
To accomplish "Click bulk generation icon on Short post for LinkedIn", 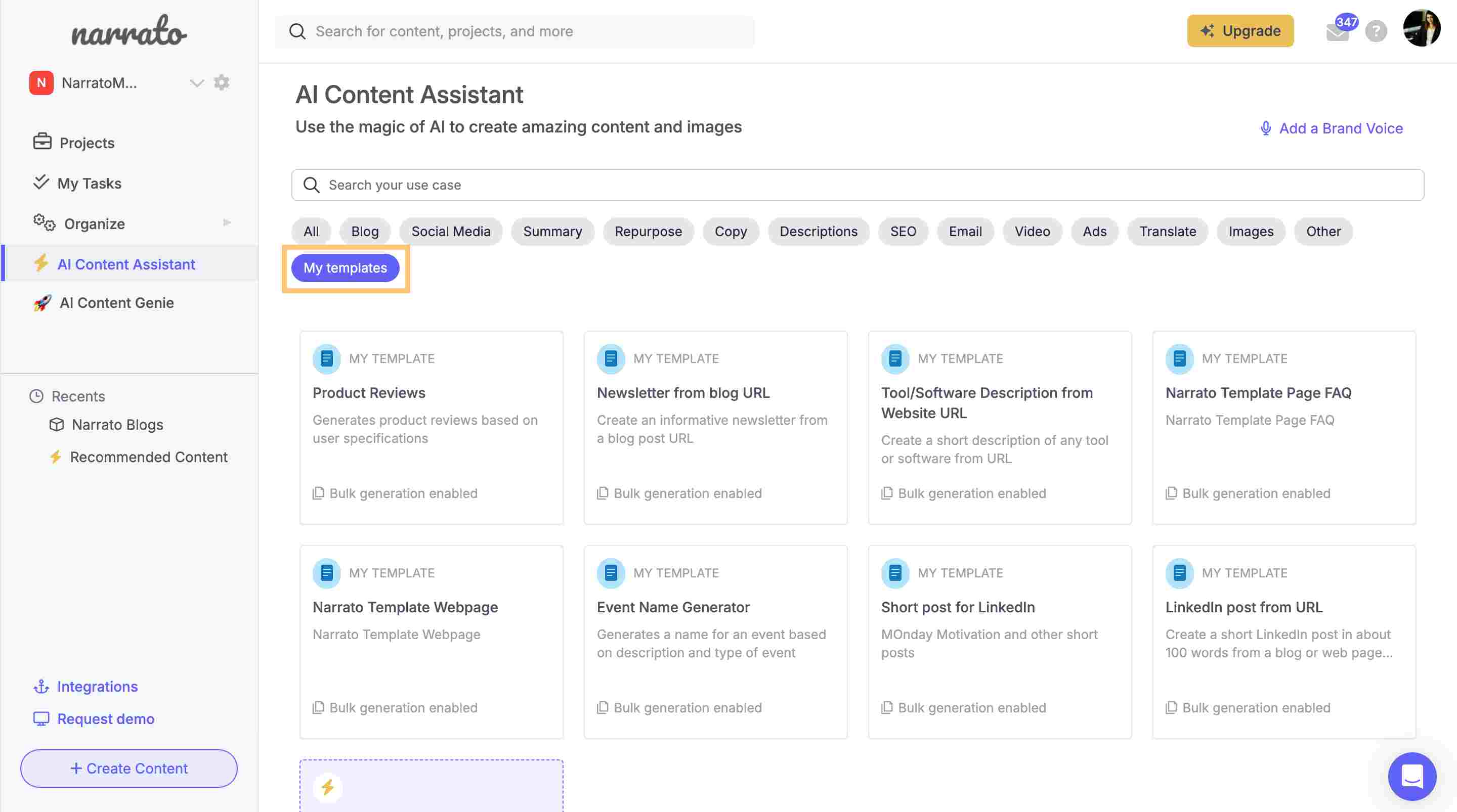I will point(887,707).
